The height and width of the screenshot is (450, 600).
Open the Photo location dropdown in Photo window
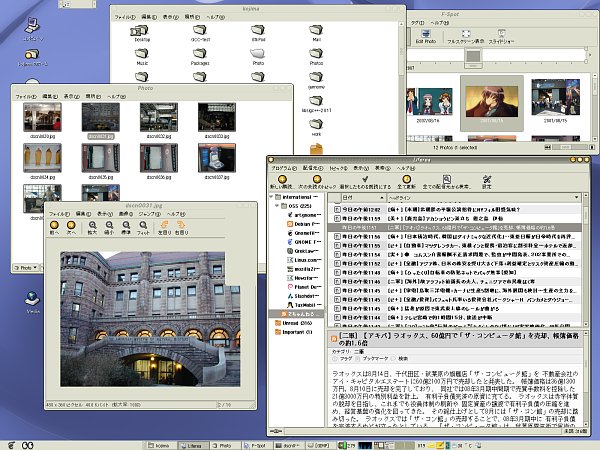pyautogui.click(x=26, y=267)
